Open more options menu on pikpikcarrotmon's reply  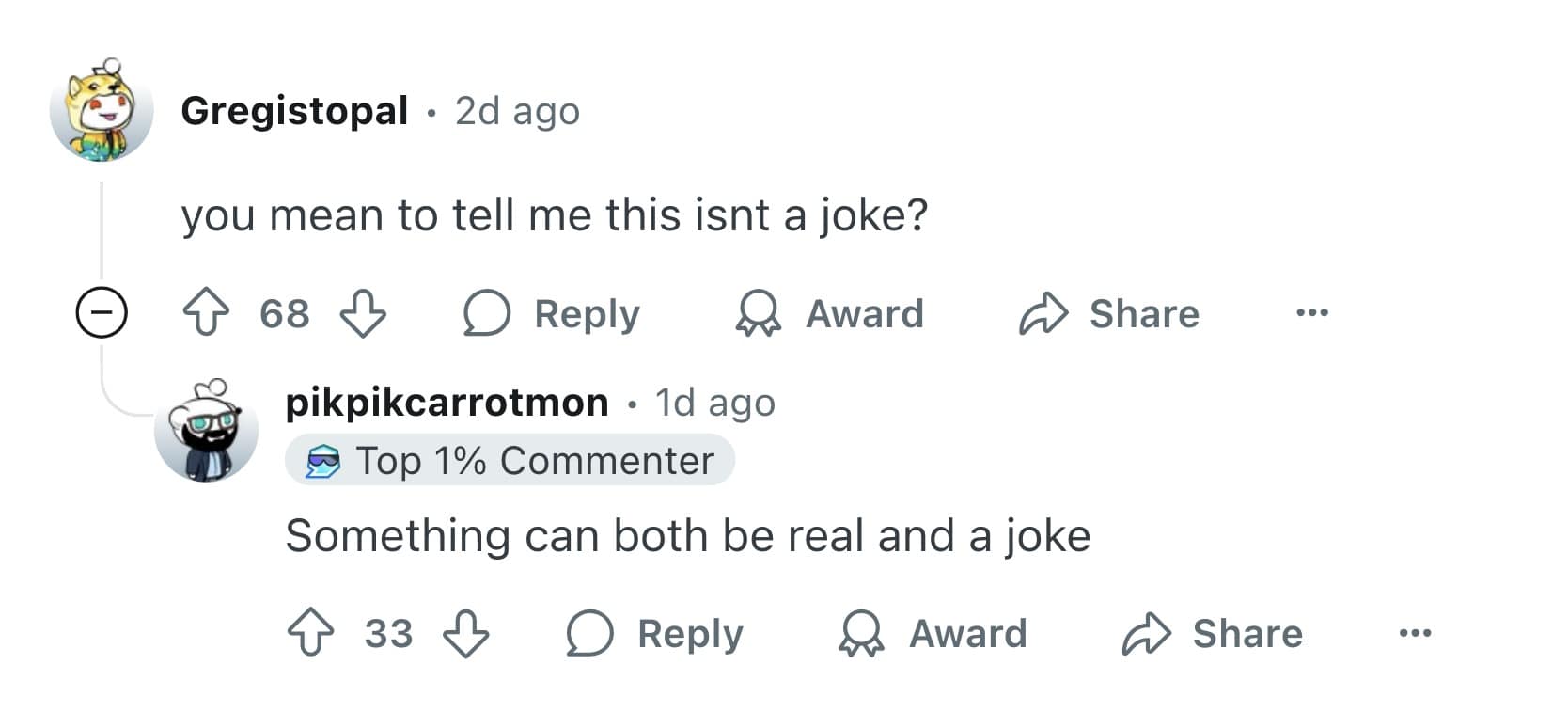click(x=1415, y=633)
